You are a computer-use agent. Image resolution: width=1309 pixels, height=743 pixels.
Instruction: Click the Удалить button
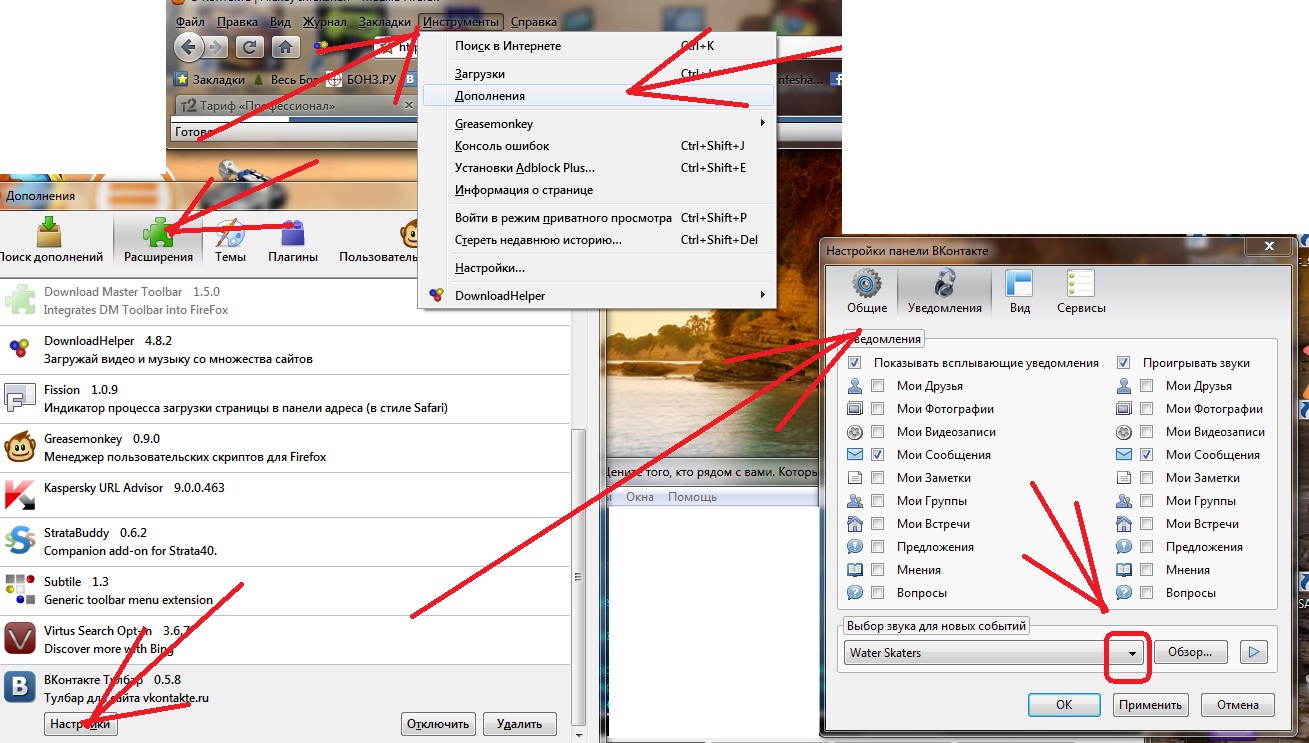(x=519, y=724)
